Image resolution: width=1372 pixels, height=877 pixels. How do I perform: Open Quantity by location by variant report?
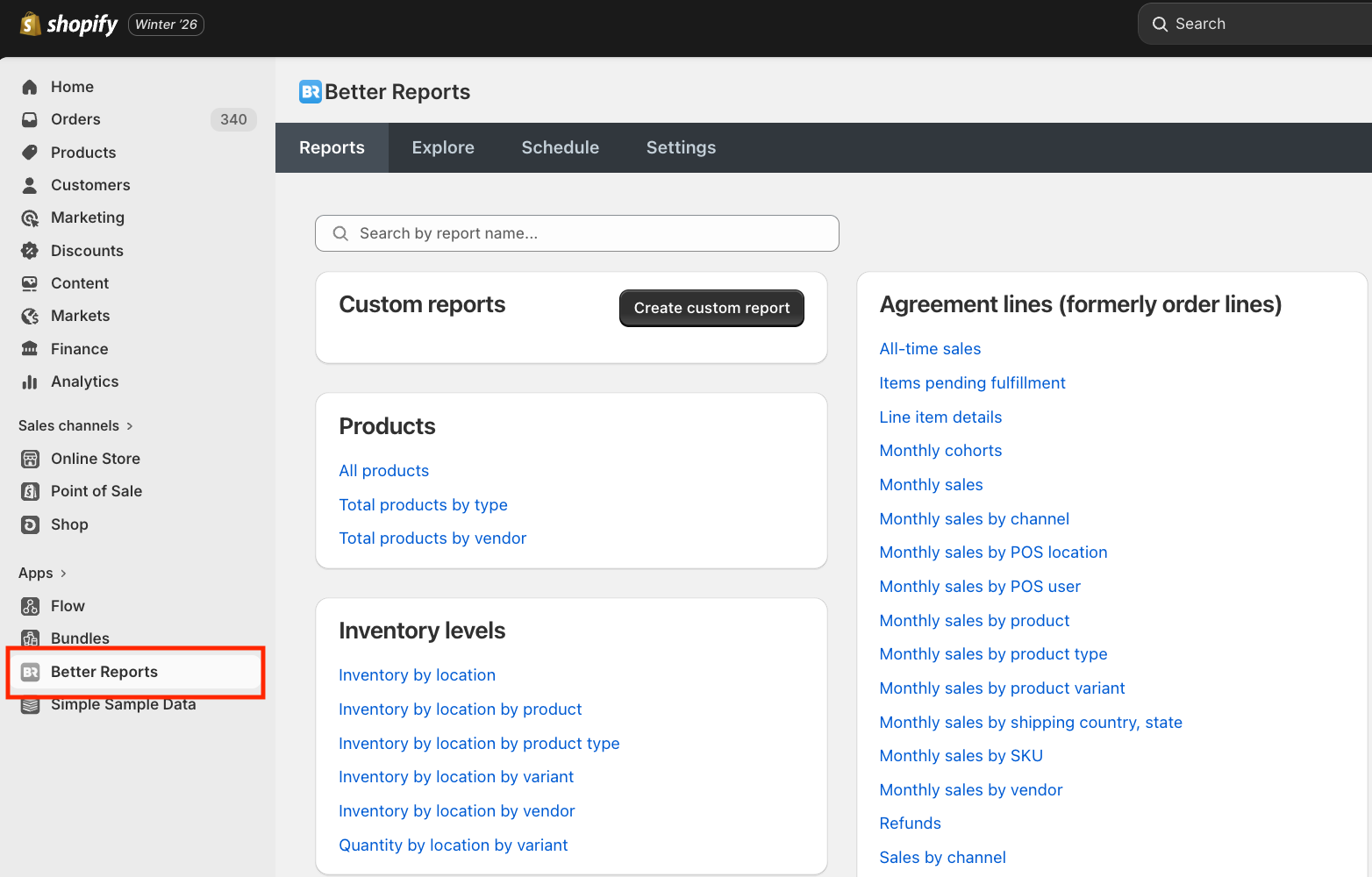point(454,845)
